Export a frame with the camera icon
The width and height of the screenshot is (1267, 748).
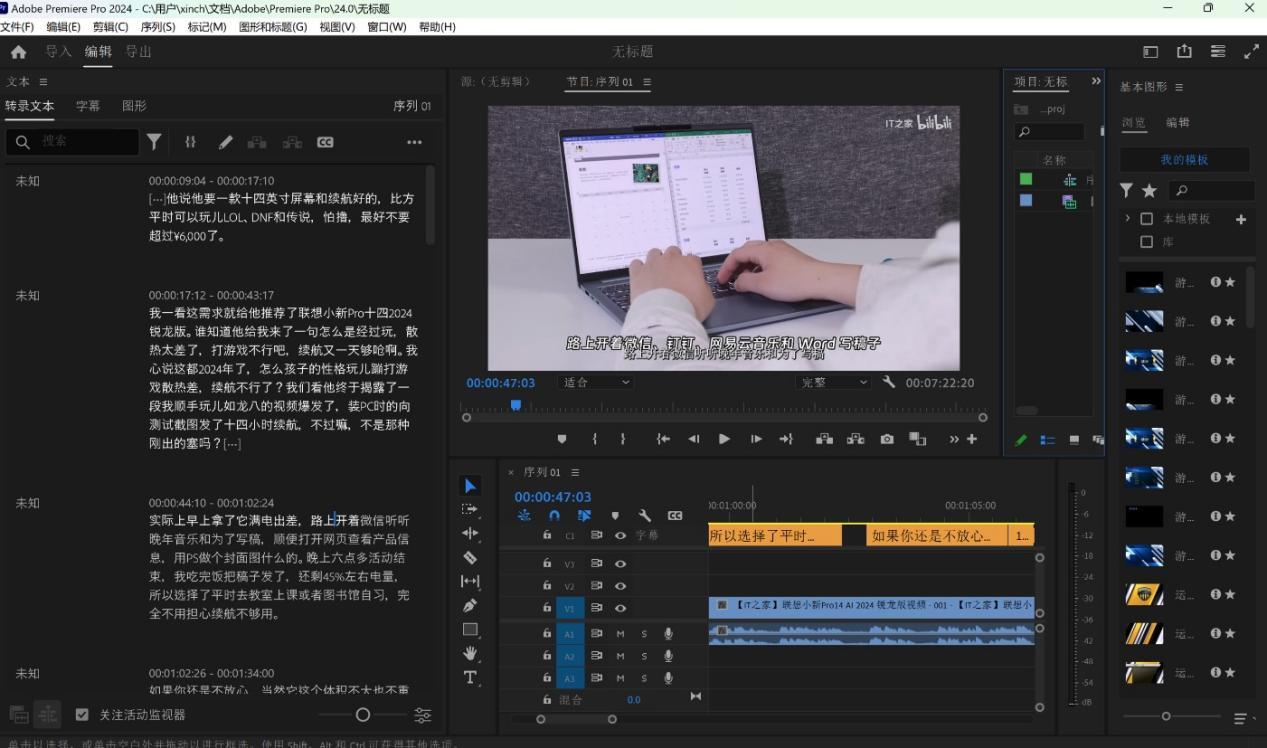click(886, 438)
